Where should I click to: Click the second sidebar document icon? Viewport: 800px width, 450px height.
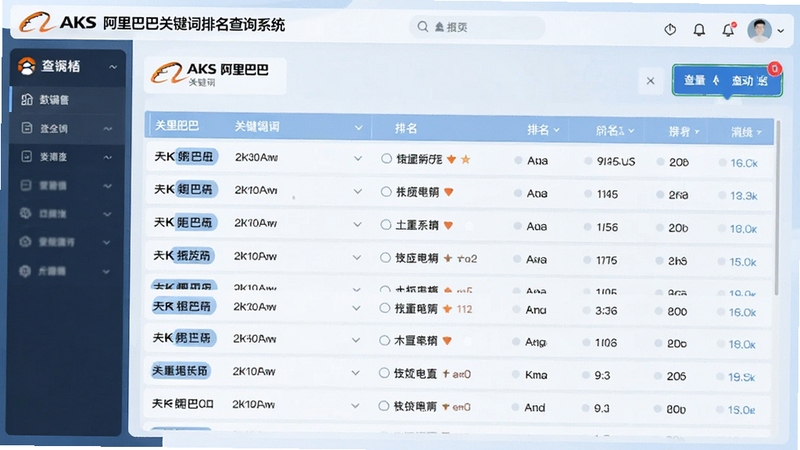27,128
